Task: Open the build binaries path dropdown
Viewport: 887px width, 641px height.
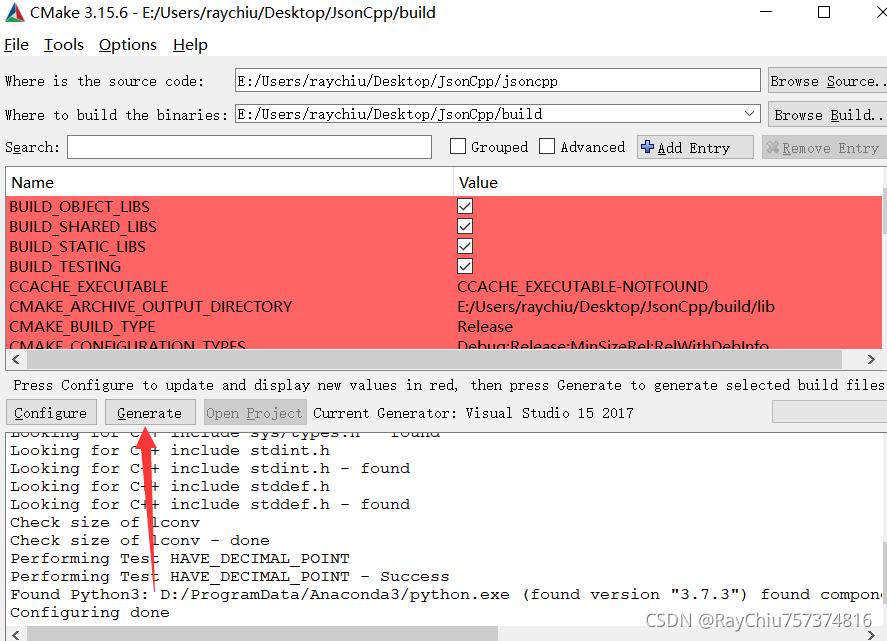Action: tap(750, 113)
